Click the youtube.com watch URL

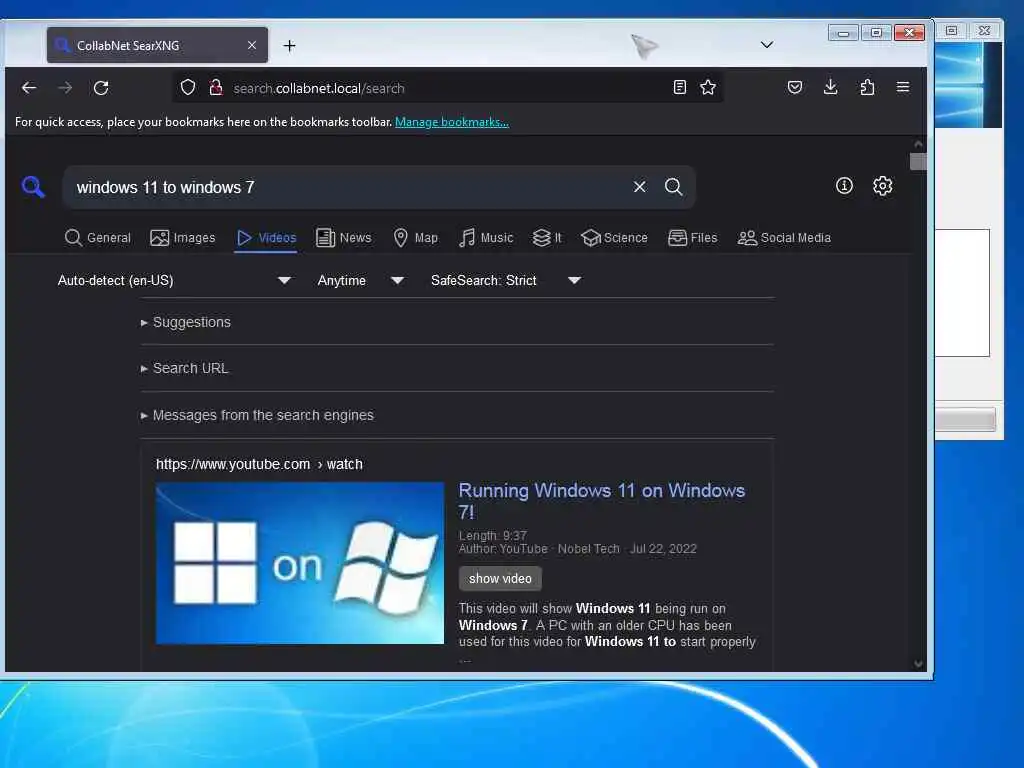click(259, 464)
